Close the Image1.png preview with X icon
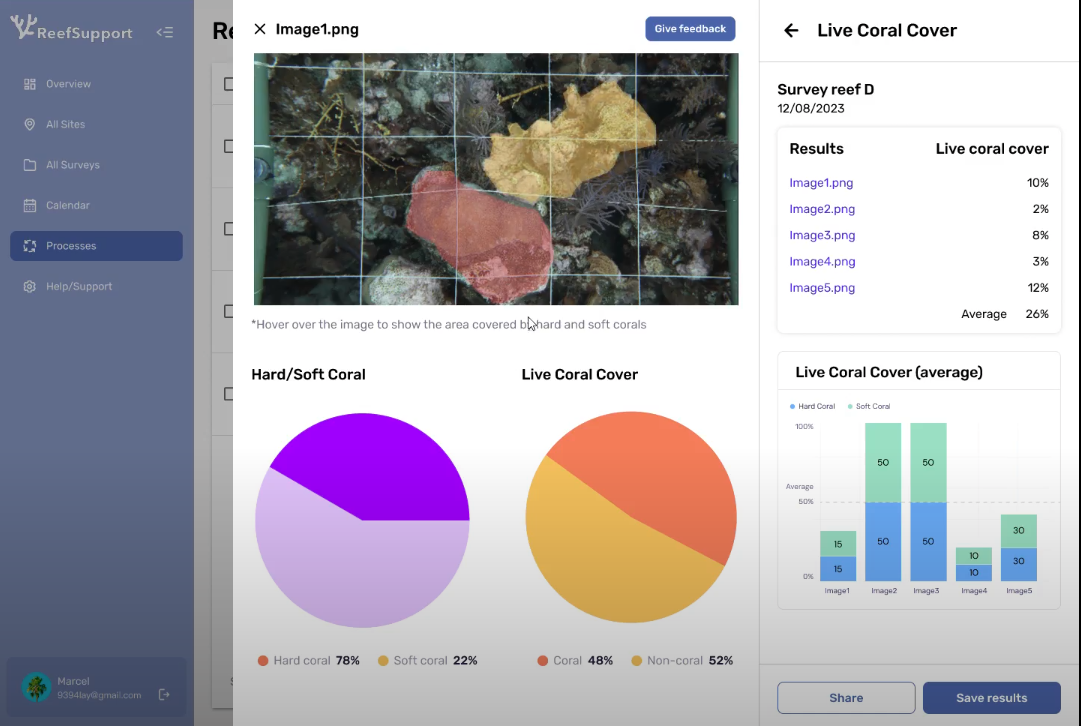 (260, 30)
